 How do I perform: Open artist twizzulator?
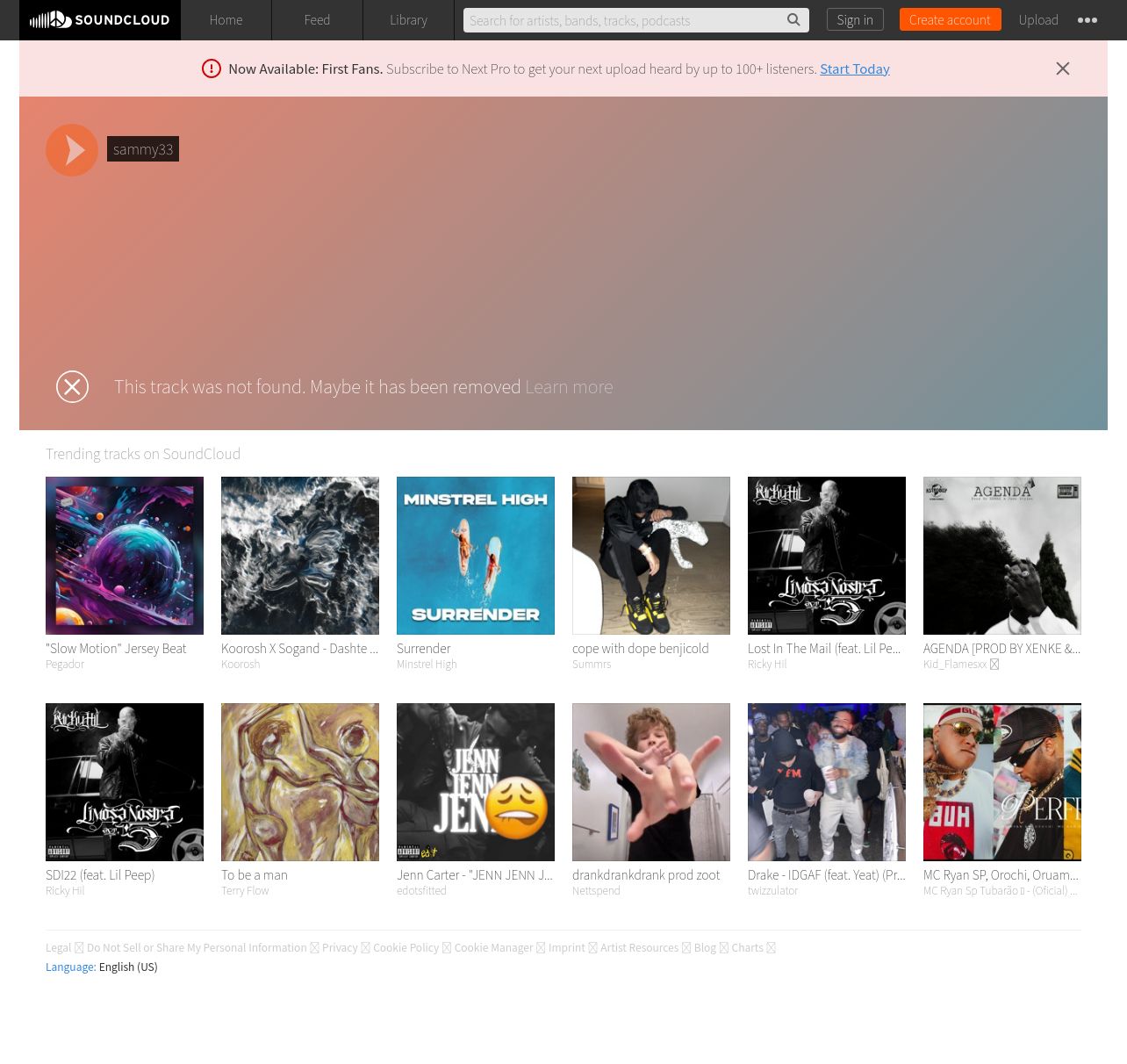(772, 891)
